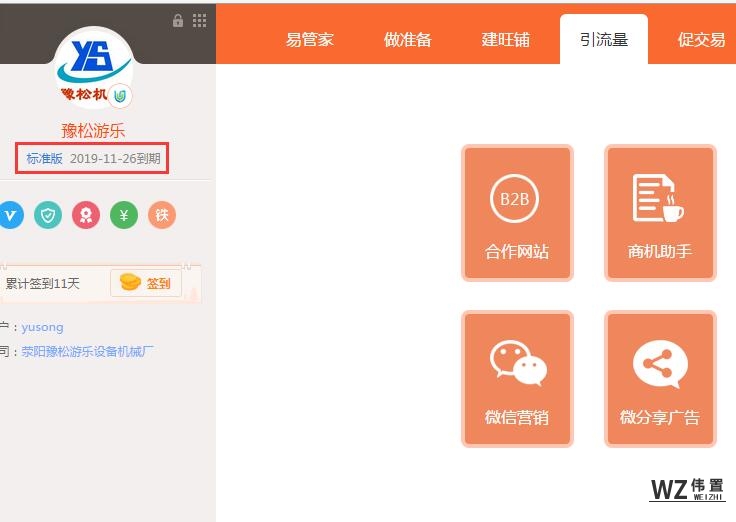The height and width of the screenshot is (522, 736).
Task: Click the pink award ribbon badge
Action: click(x=86, y=215)
